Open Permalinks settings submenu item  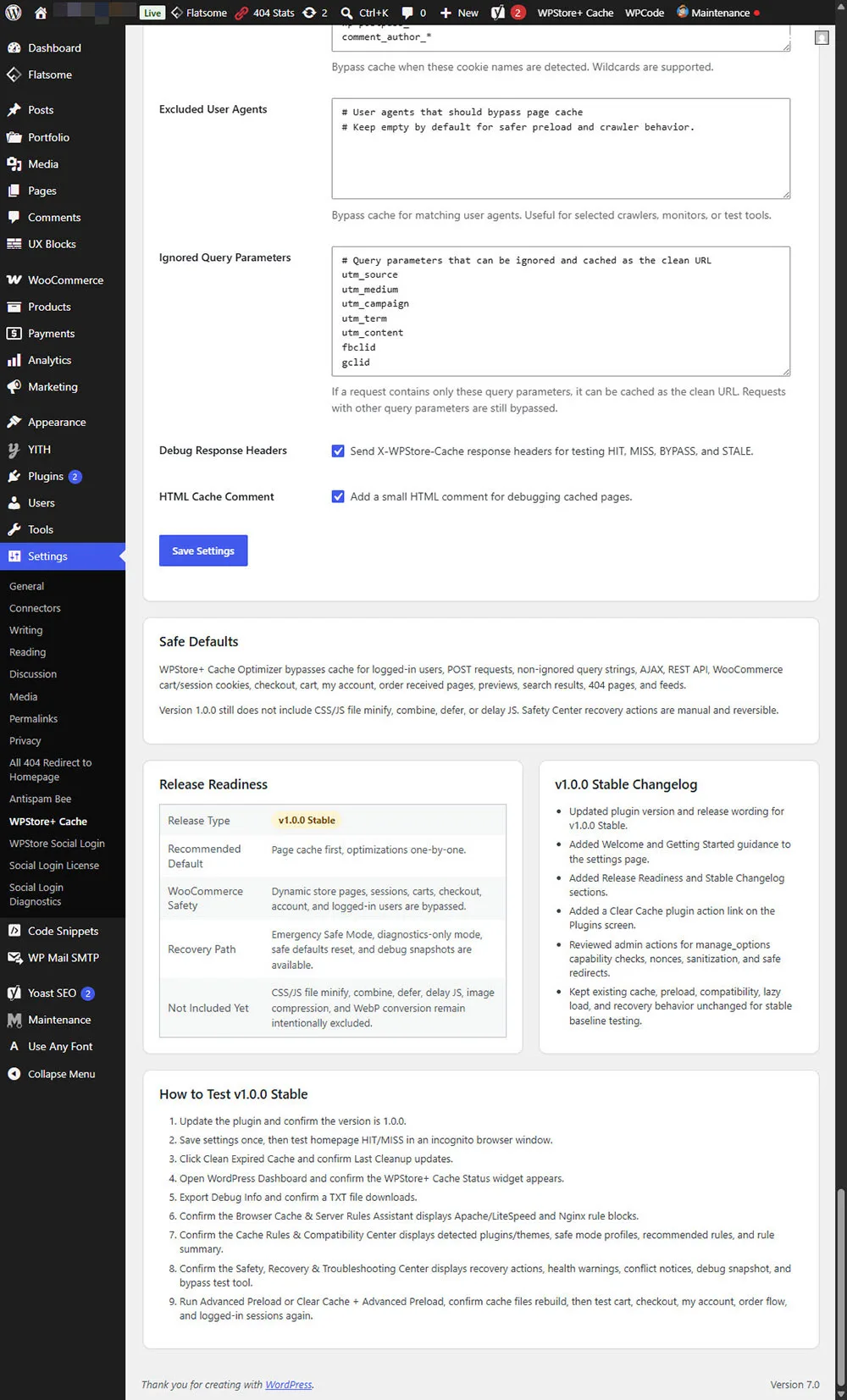(33, 719)
